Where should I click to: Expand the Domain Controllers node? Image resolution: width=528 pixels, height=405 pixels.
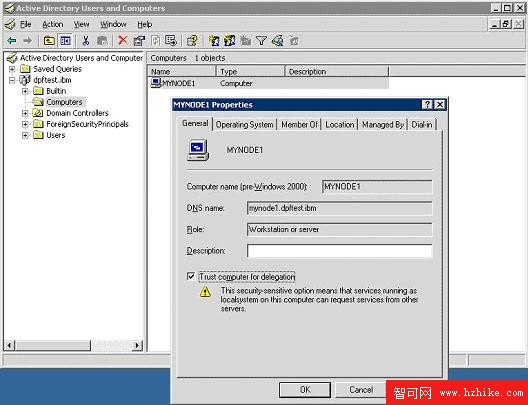(x=25, y=113)
